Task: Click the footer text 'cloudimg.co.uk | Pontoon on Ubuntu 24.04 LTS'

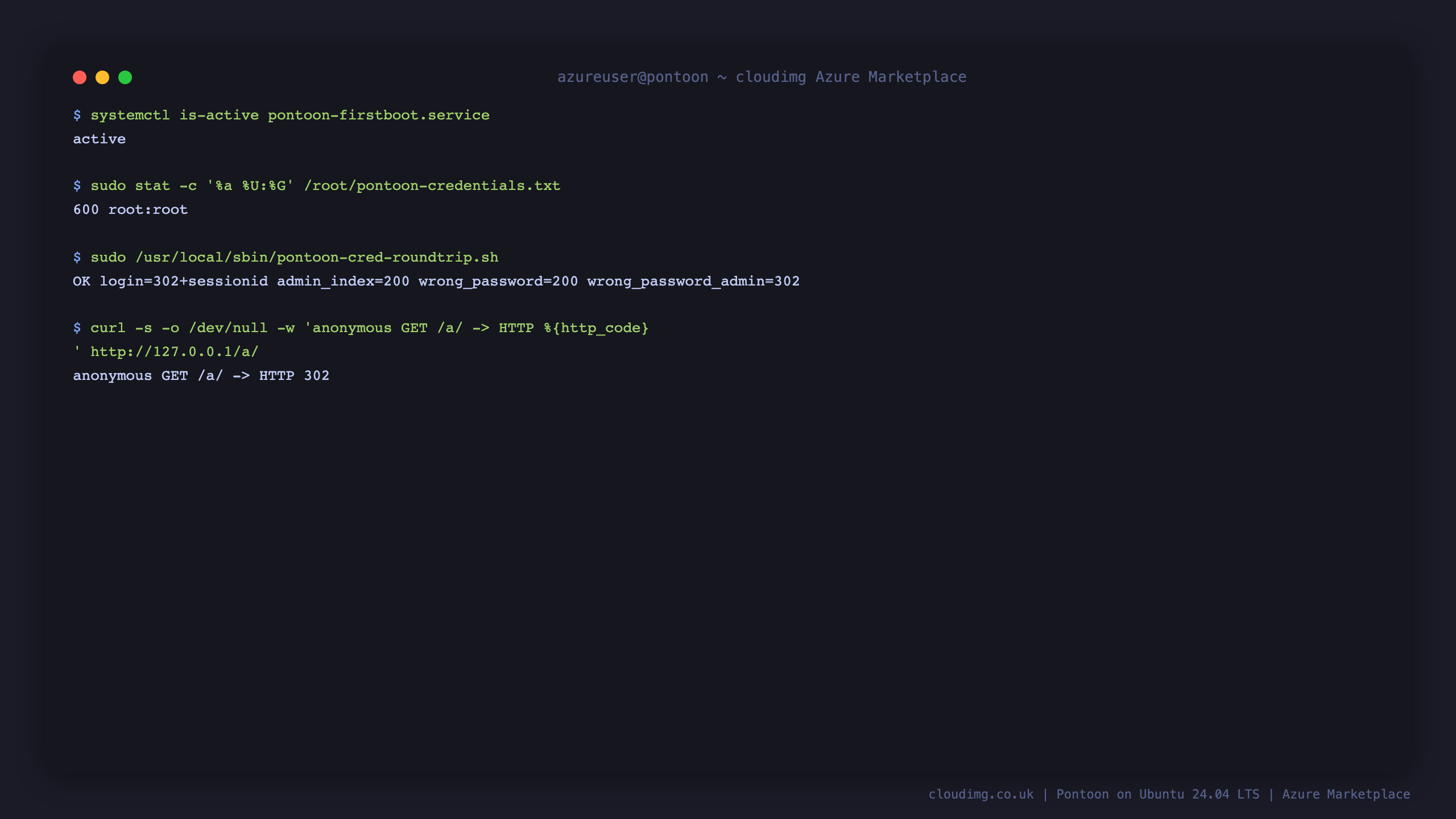Action: tap(1094, 794)
